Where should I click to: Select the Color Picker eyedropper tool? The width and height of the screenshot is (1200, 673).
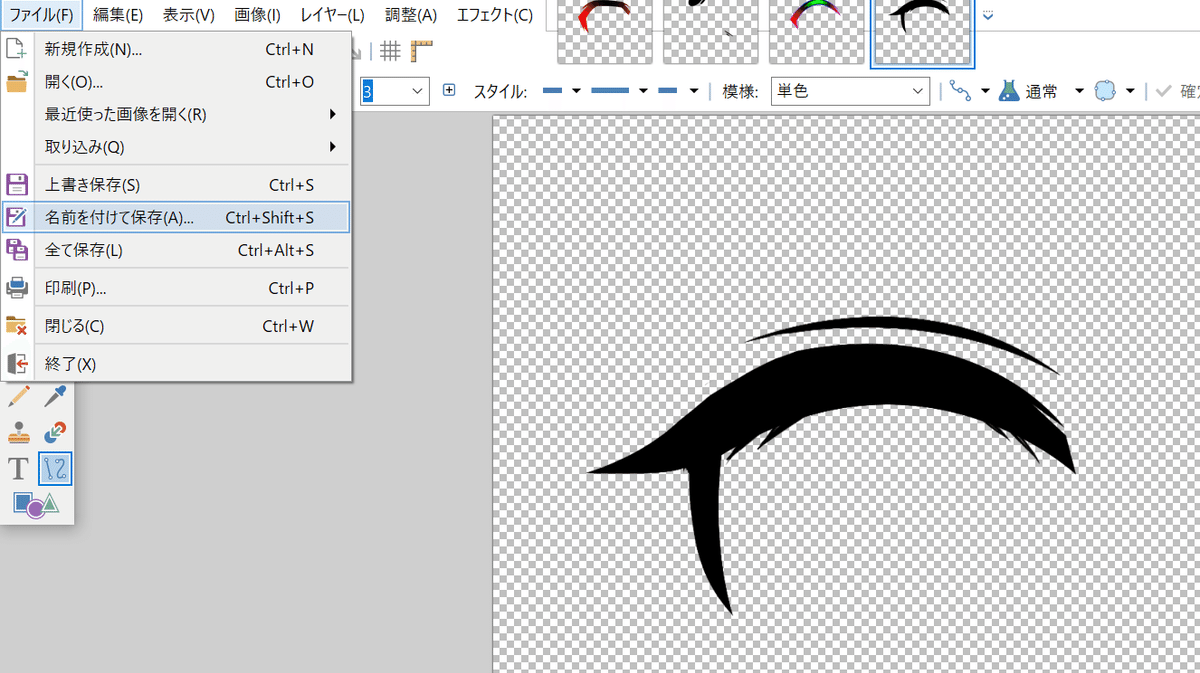pos(55,397)
